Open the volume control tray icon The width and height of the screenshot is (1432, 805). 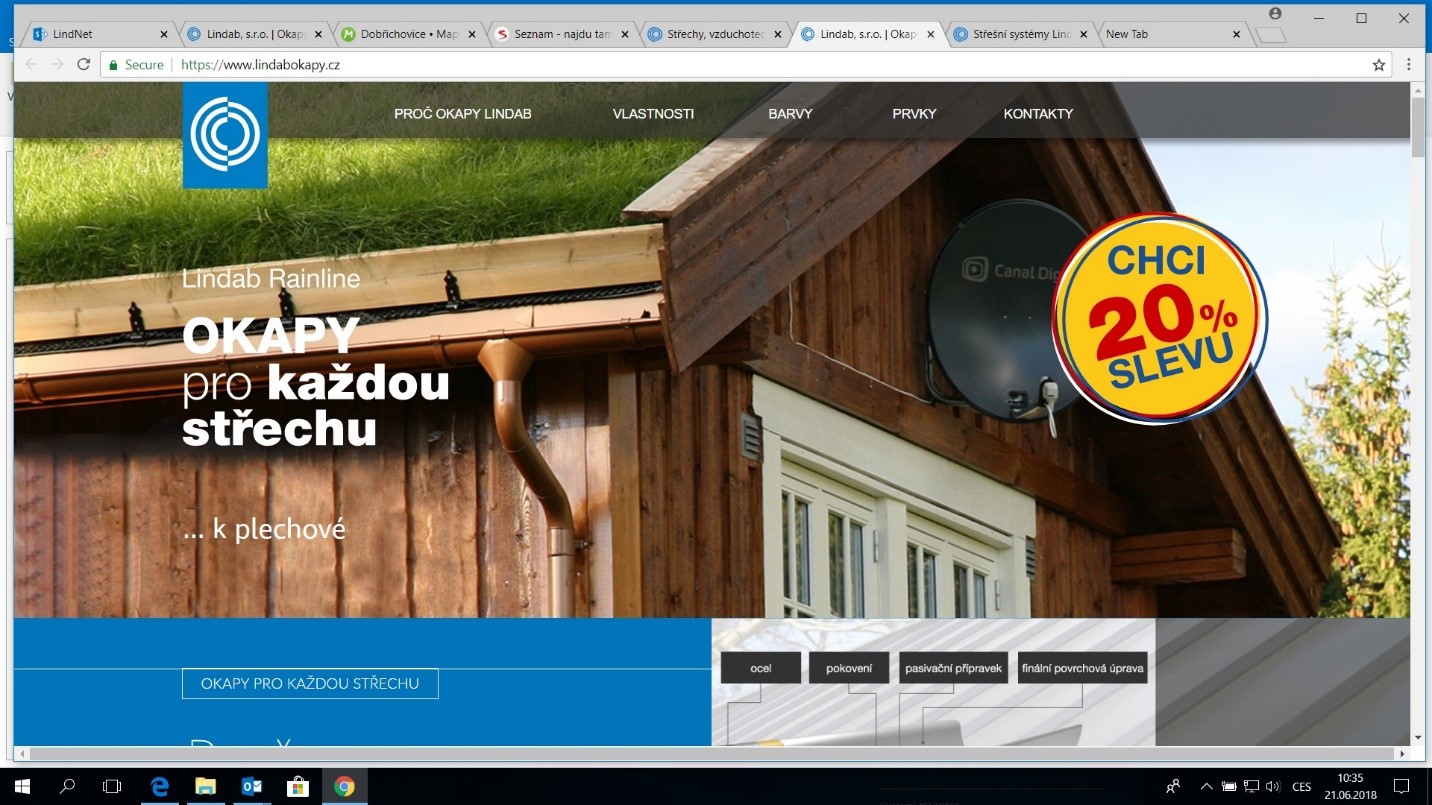1272,787
